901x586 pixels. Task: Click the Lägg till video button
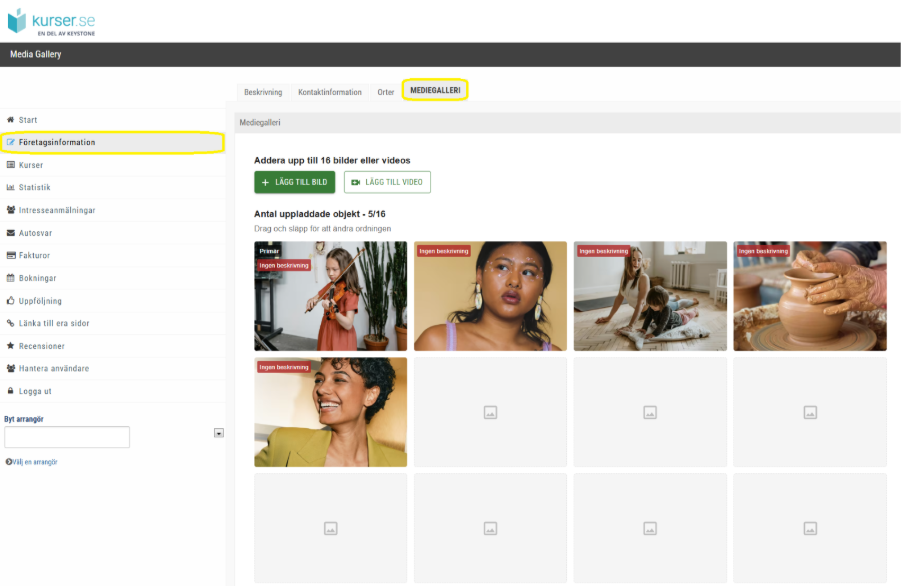pyautogui.click(x=387, y=182)
